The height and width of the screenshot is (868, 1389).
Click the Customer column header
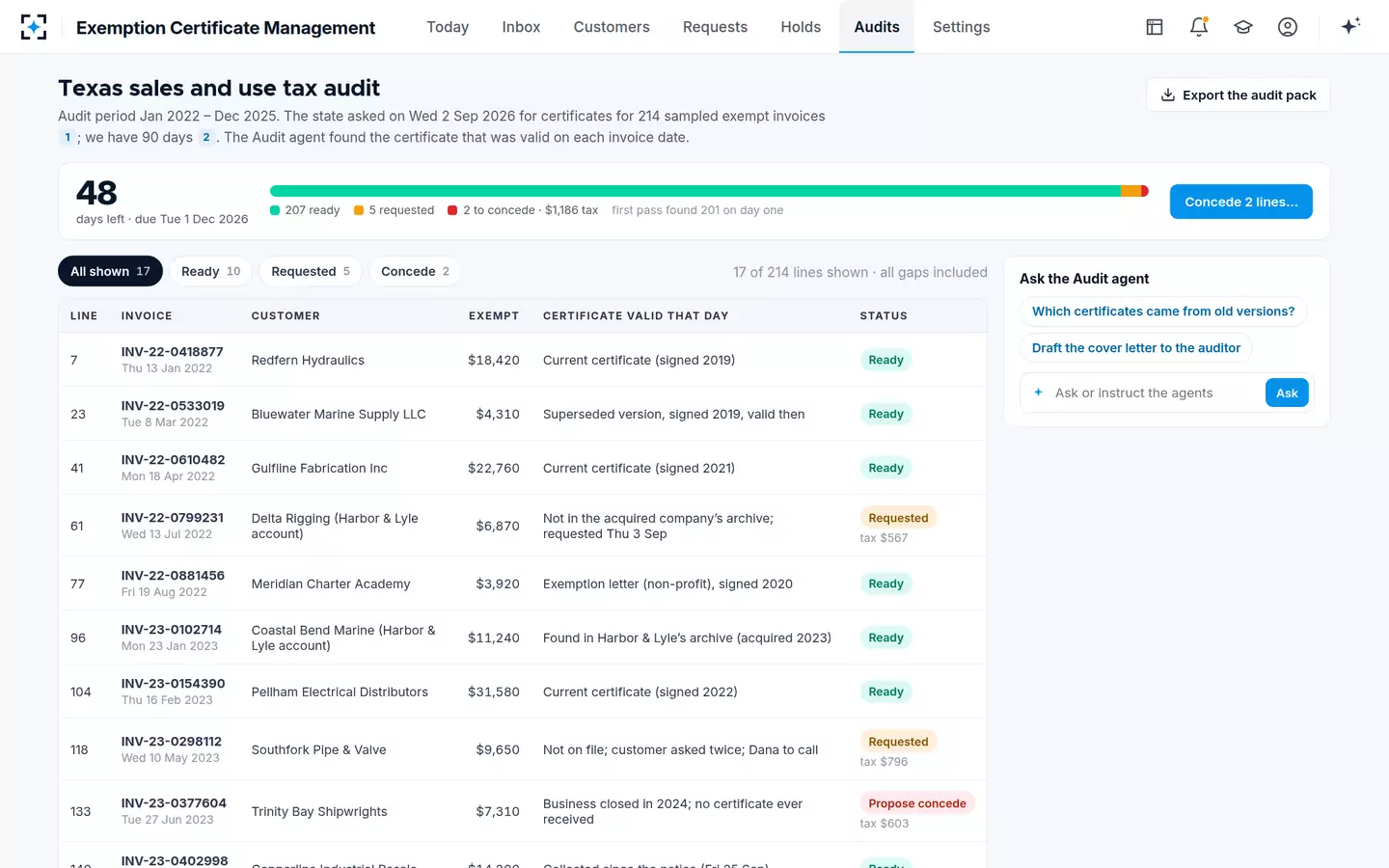click(286, 316)
